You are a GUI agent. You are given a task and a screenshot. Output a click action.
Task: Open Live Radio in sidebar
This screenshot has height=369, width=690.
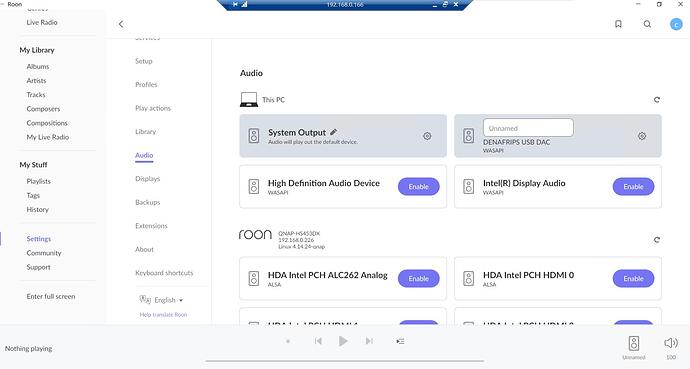[x=42, y=22]
